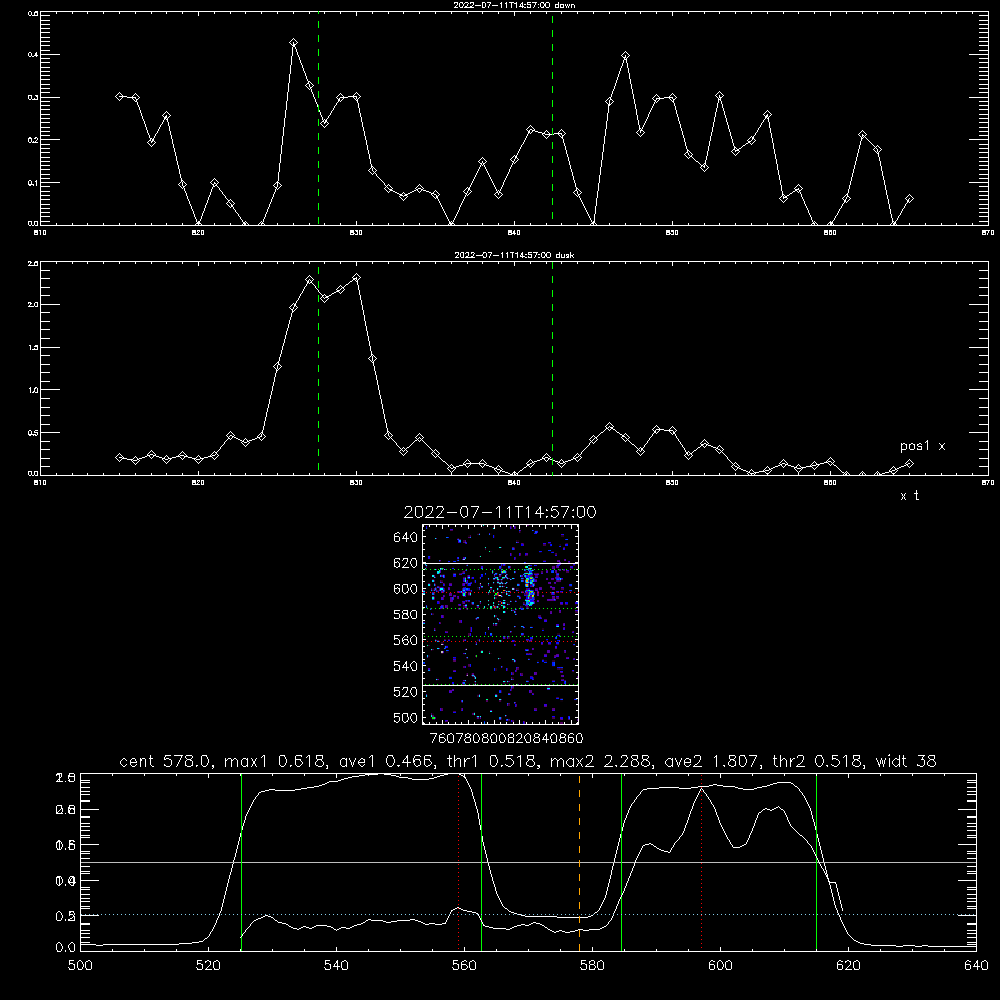
Task: Click the 'pos1 x' label
Action: tap(922, 446)
